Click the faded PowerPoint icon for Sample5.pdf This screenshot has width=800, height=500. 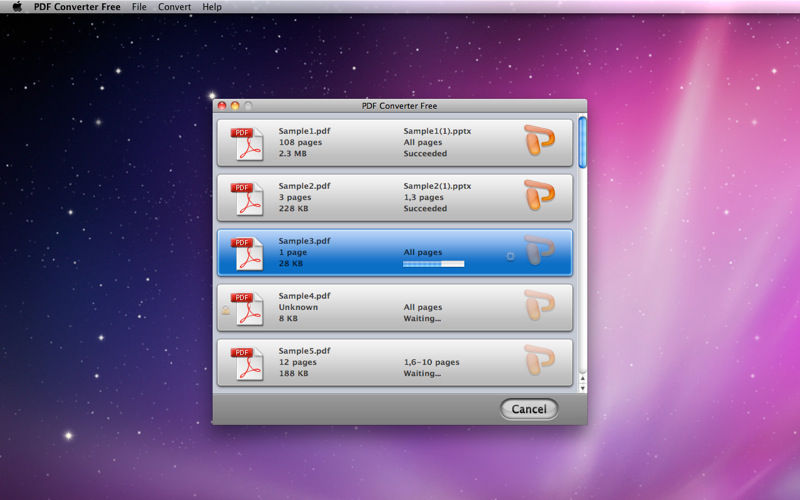point(539,362)
